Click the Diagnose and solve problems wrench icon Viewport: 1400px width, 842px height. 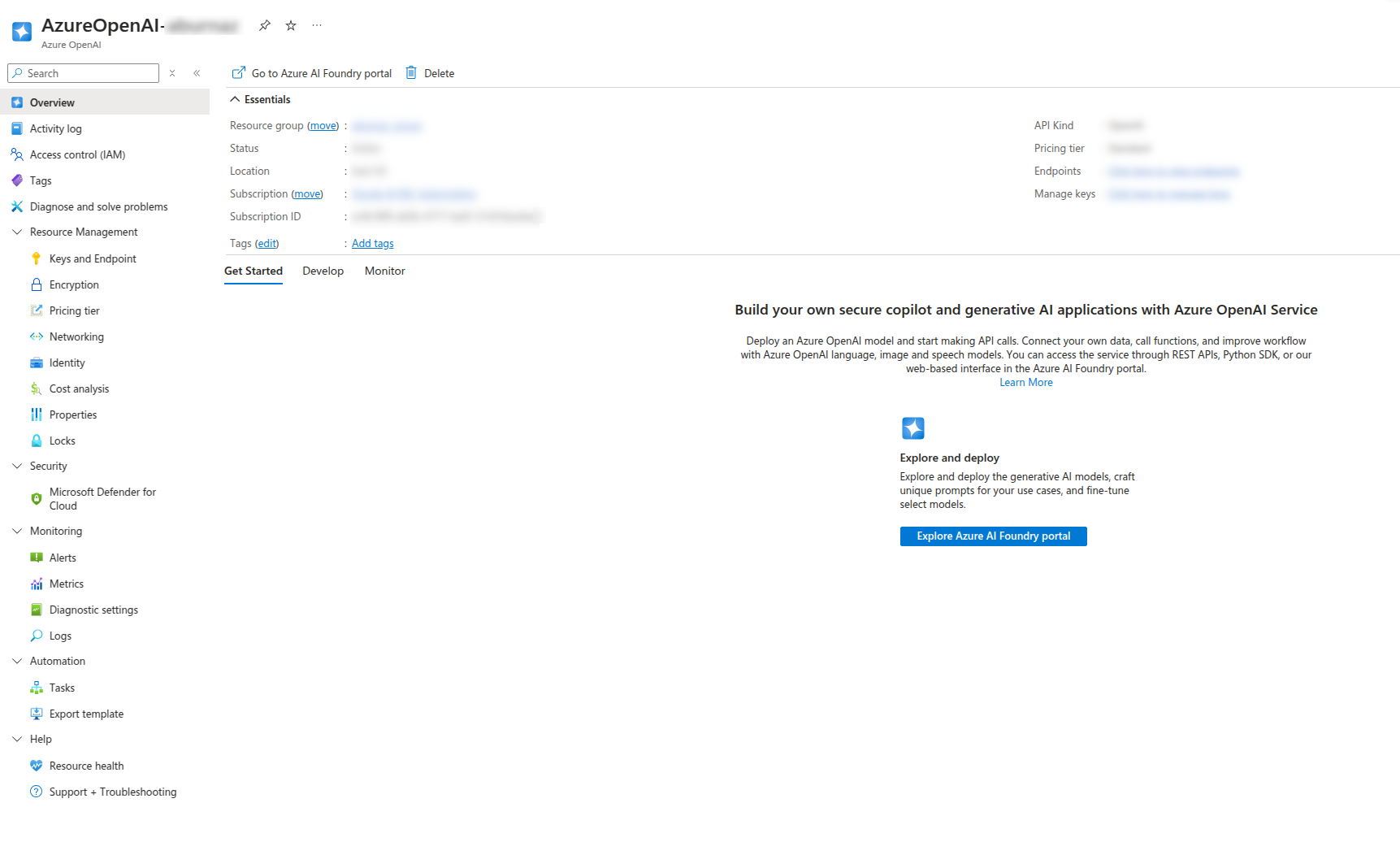coord(17,206)
